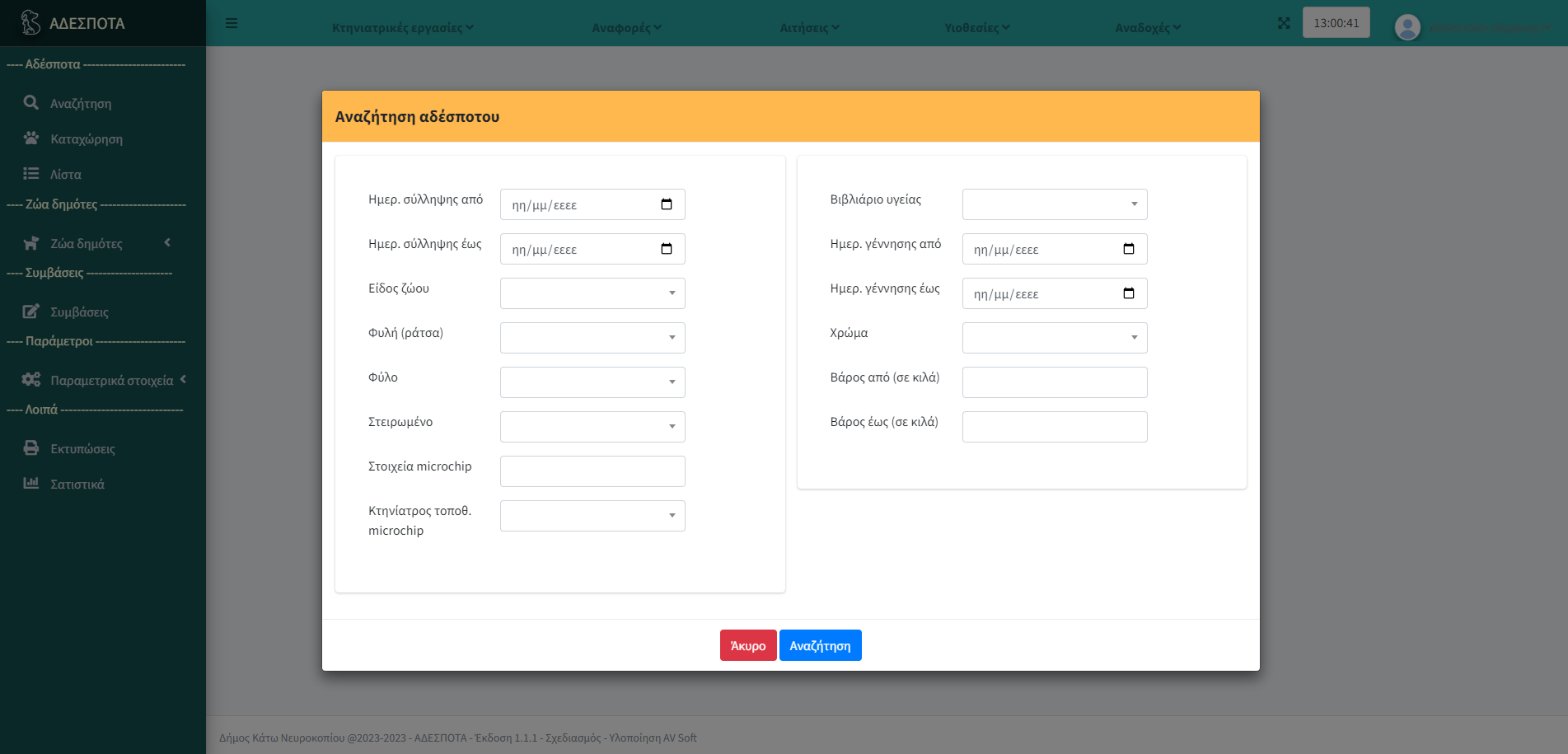Click the Ημερ. σύλληψης από date field
The image size is (1568, 754).
coord(592,204)
